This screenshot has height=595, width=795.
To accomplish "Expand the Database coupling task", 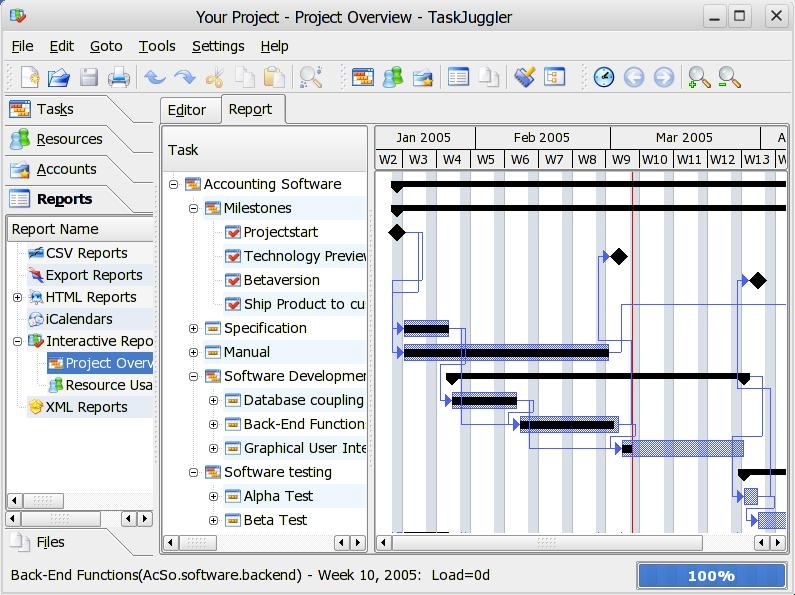I will click(x=213, y=400).
